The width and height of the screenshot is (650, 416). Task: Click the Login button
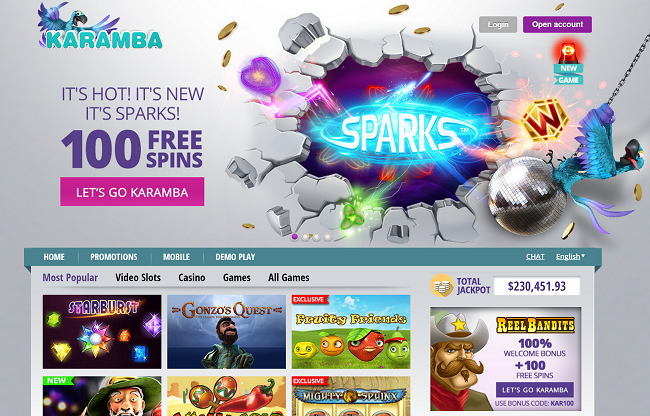coord(498,24)
